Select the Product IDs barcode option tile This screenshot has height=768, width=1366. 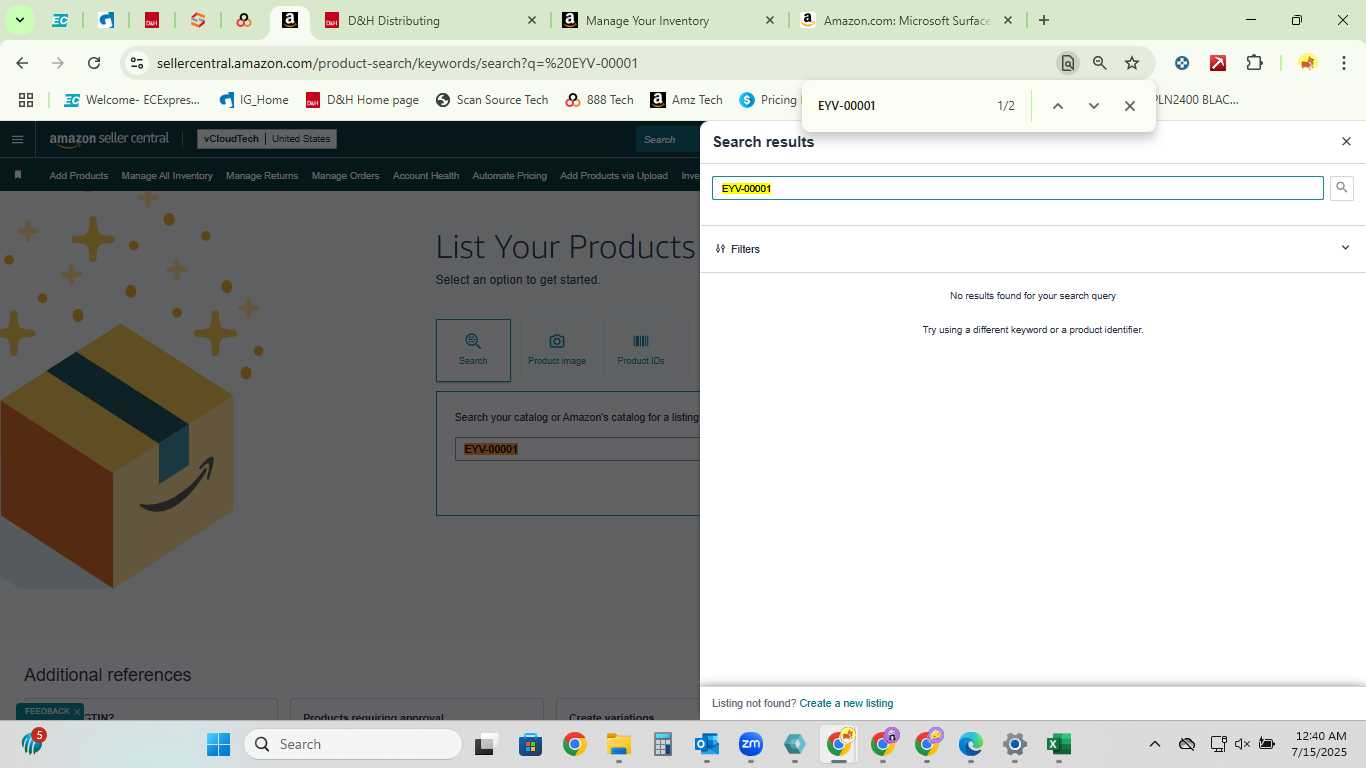click(x=641, y=350)
